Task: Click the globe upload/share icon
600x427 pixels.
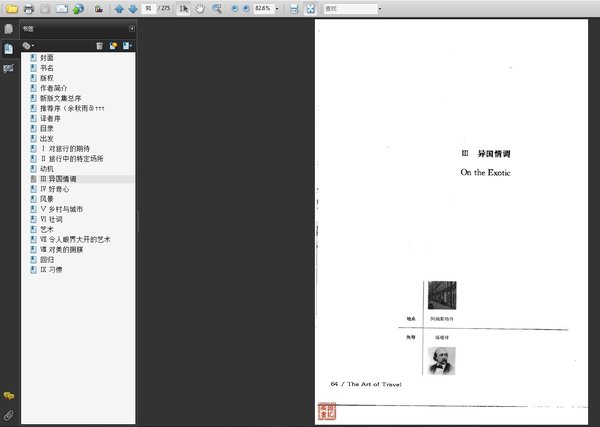Action: point(78,8)
